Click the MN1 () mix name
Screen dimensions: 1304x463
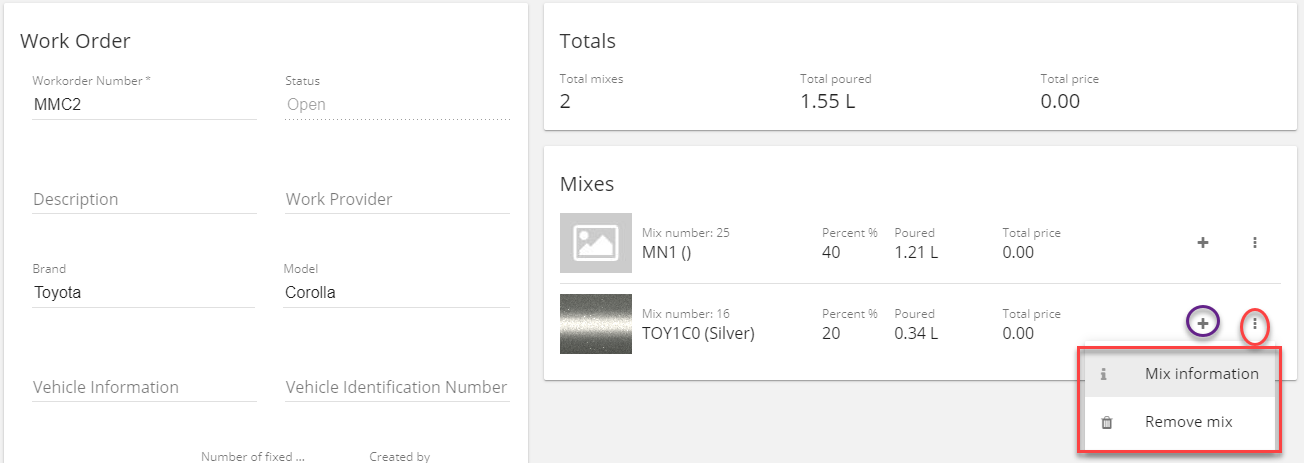coord(667,252)
